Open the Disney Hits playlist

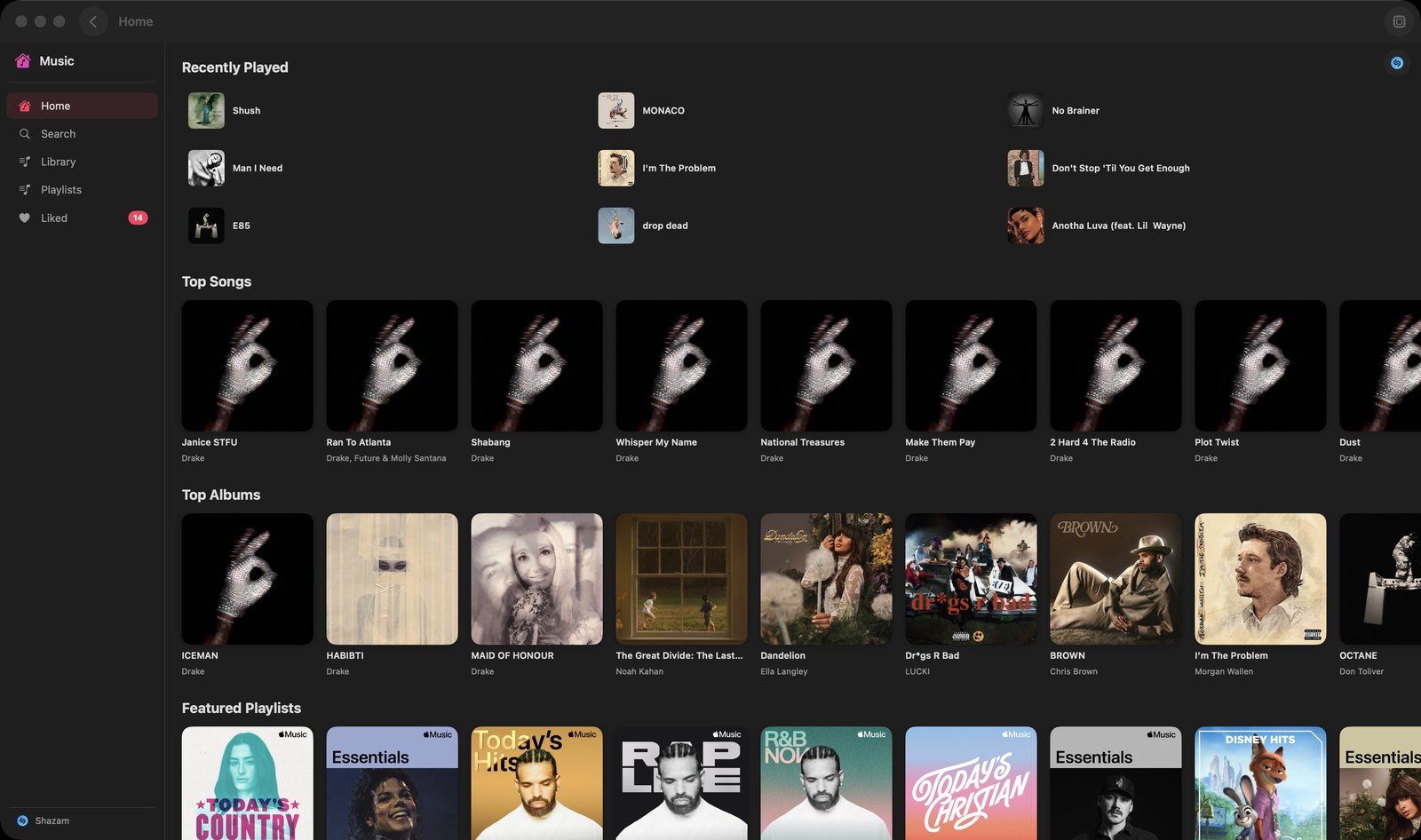[1260, 783]
